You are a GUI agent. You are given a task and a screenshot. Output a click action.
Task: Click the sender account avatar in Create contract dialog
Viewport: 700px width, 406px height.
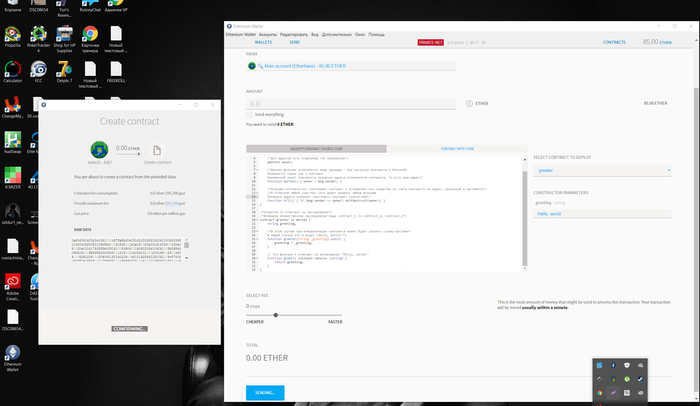[x=99, y=150]
